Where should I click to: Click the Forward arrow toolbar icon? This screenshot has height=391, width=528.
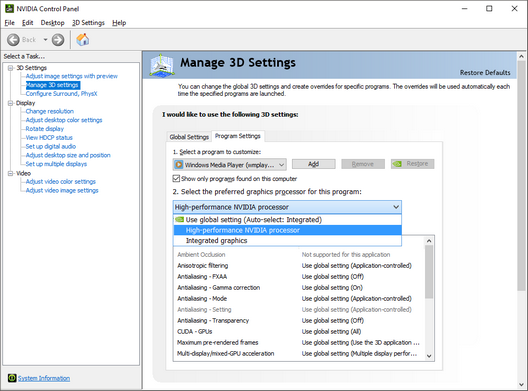click(58, 40)
